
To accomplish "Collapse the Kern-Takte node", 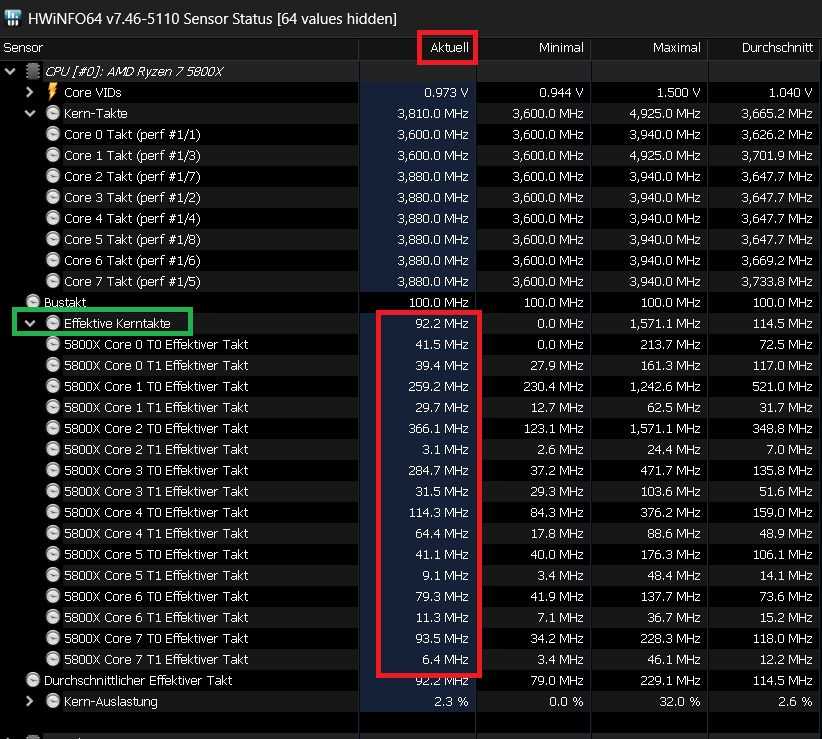I will tap(30, 113).
